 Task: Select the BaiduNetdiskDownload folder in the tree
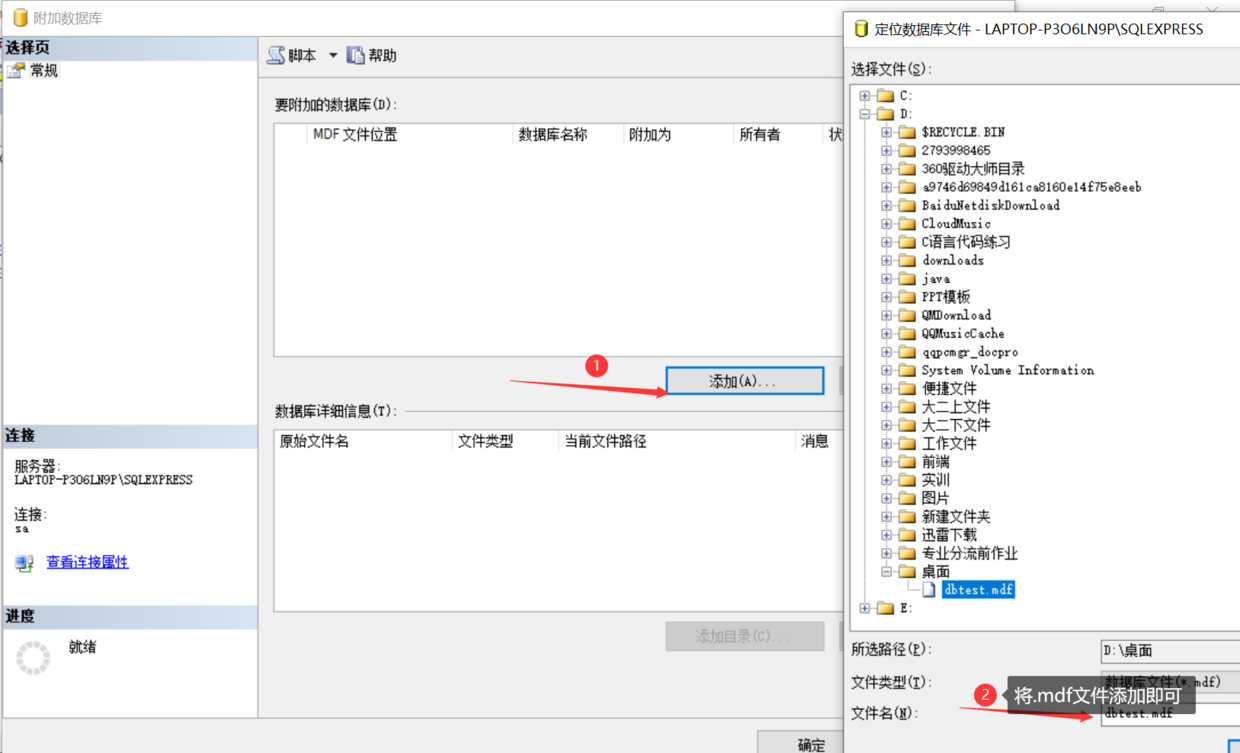click(989, 205)
